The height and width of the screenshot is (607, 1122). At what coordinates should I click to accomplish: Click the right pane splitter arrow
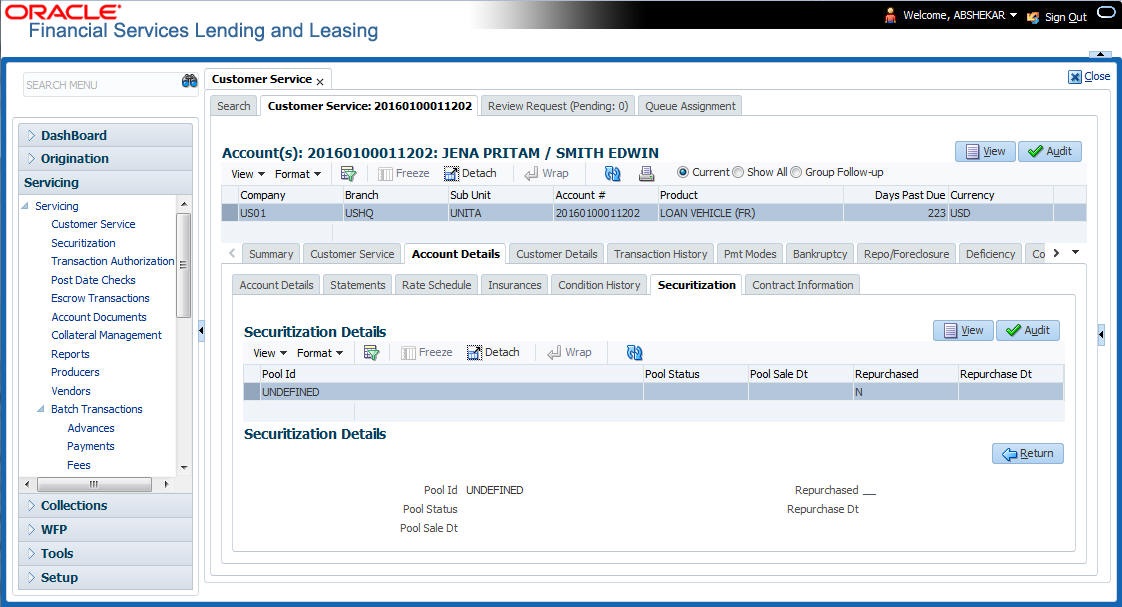pos(1101,334)
